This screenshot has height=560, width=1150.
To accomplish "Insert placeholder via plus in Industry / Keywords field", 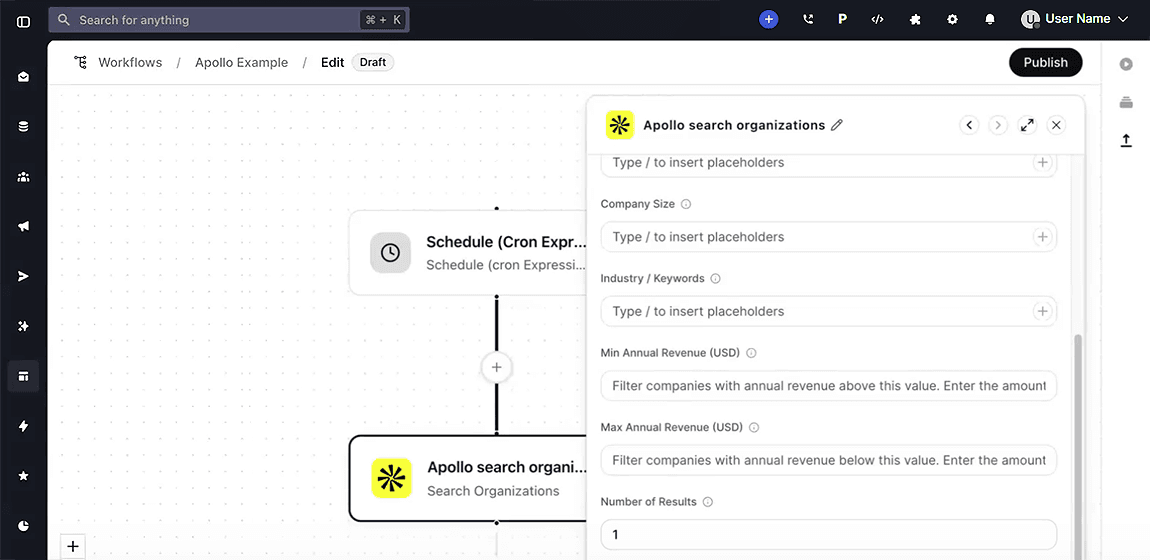I will tap(1041, 312).
